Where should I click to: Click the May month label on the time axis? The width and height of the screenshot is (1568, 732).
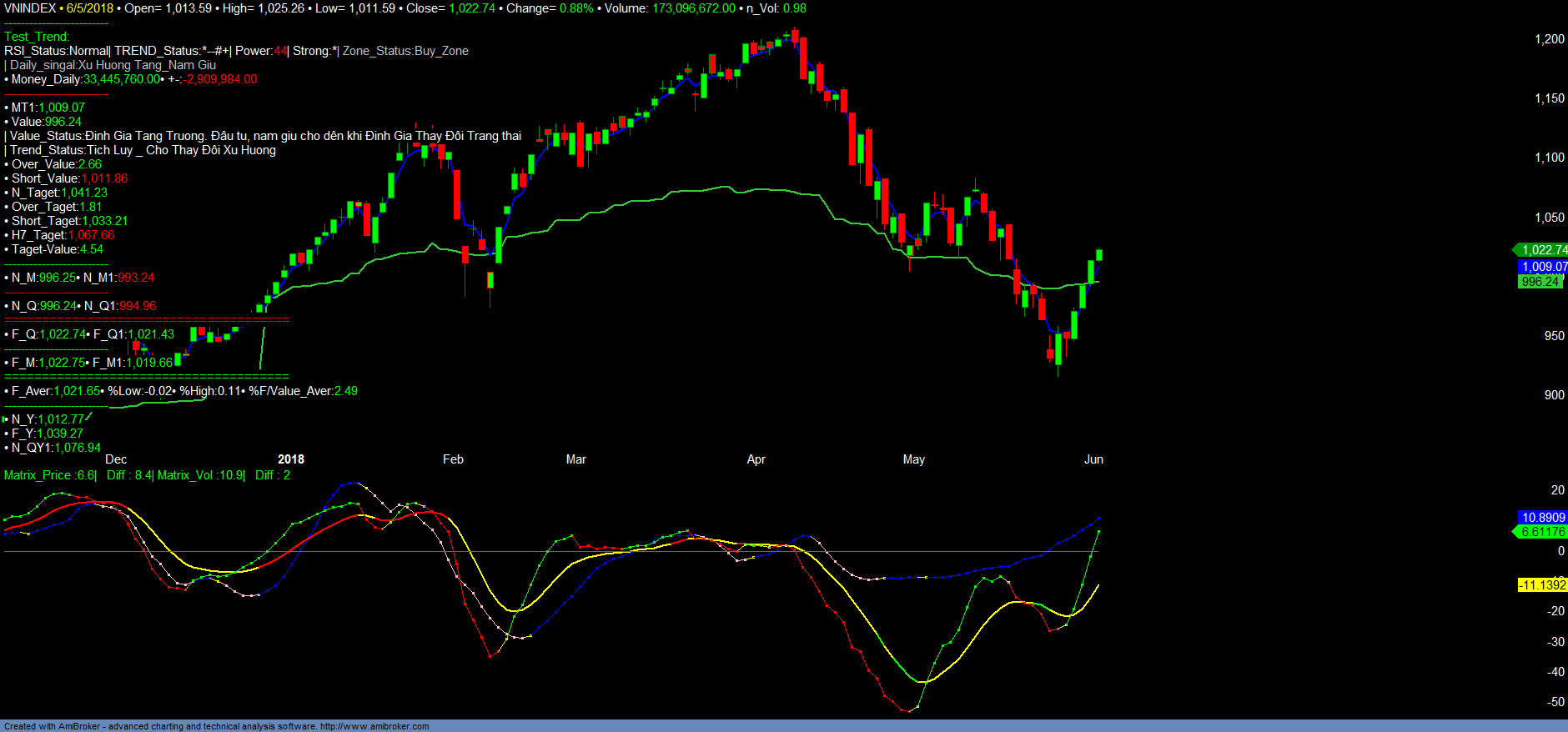click(x=913, y=459)
